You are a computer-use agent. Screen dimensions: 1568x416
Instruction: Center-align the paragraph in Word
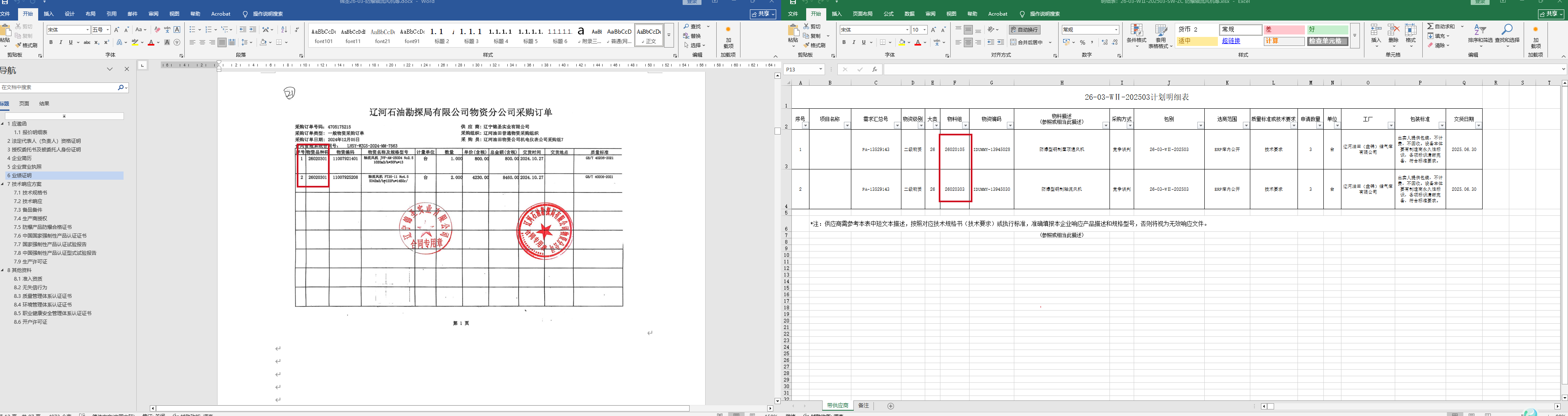(x=202, y=43)
